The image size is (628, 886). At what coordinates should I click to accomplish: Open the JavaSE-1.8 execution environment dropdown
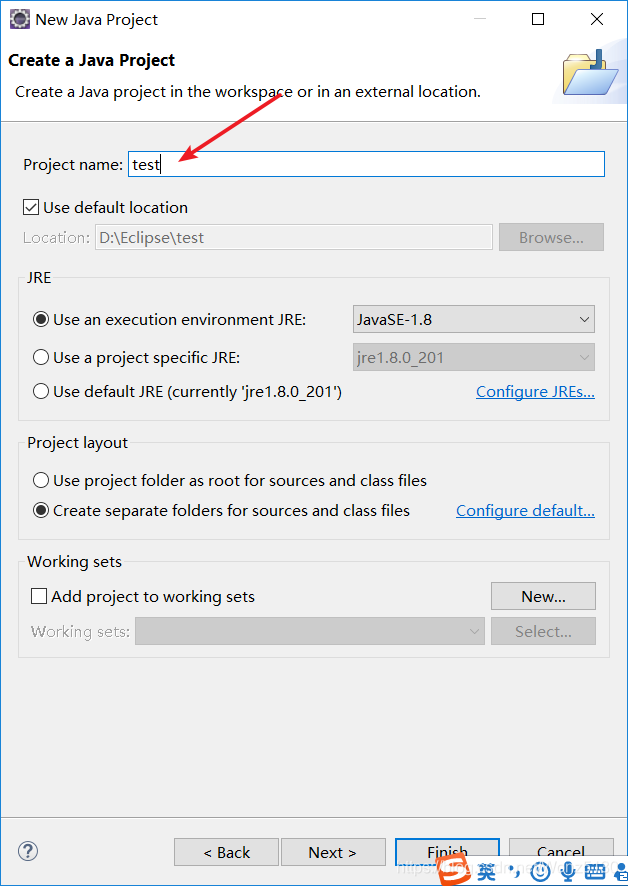click(585, 319)
